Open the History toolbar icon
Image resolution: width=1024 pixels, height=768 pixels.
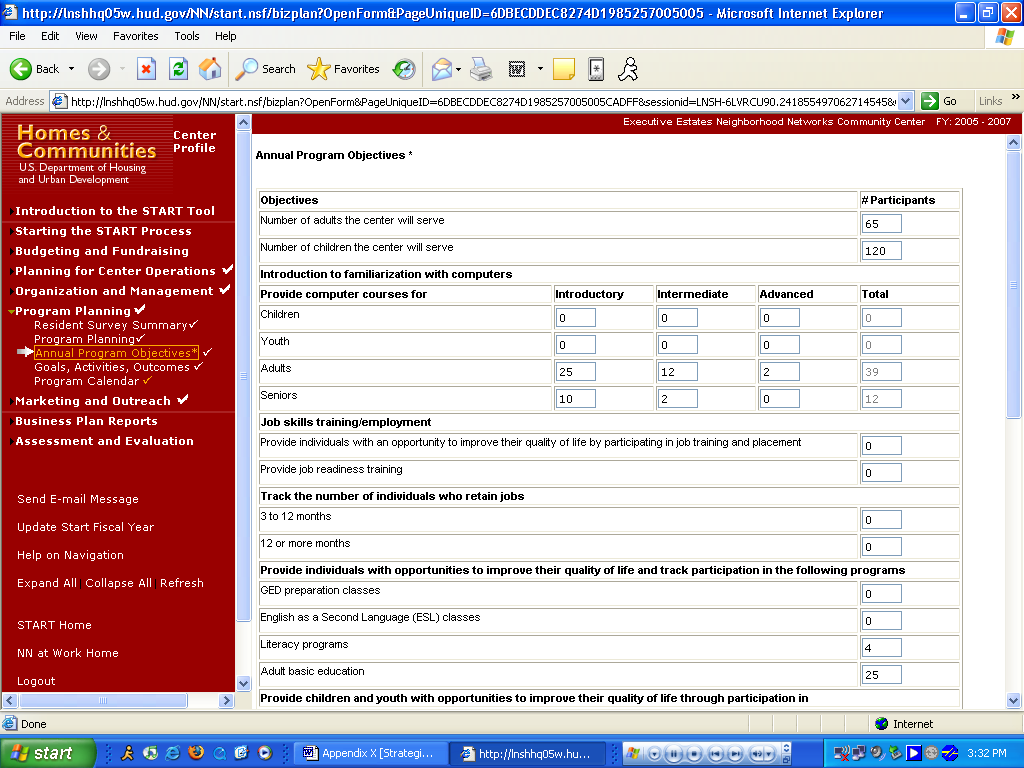click(x=404, y=69)
